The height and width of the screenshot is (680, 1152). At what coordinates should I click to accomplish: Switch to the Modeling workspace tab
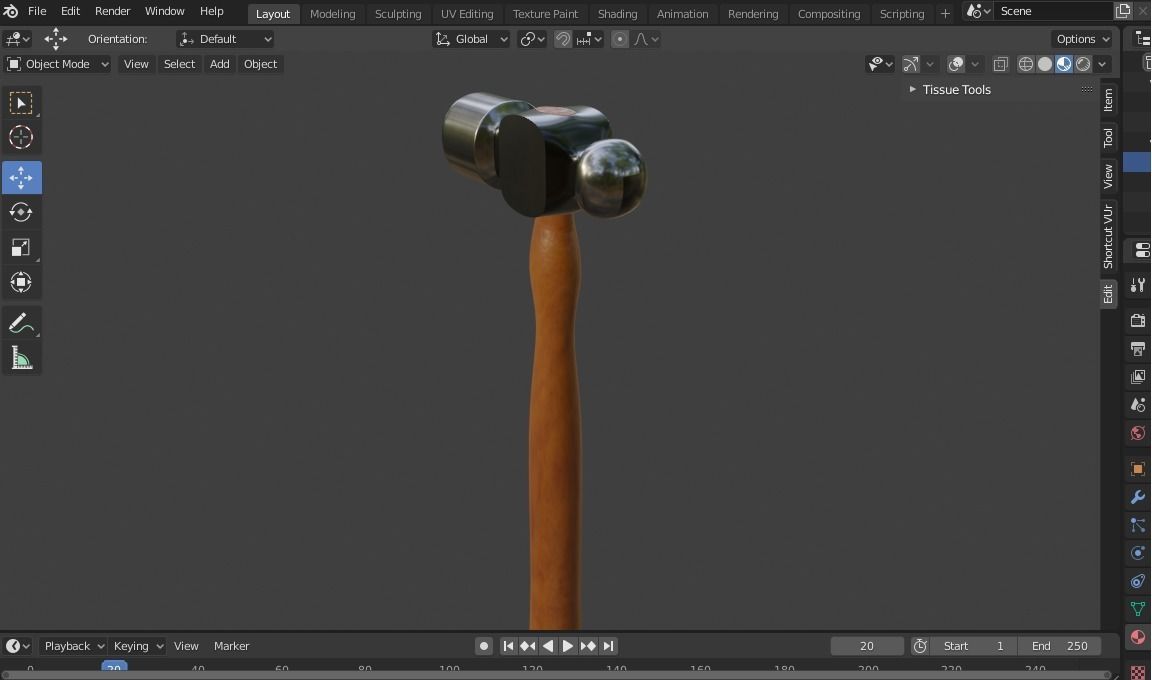(332, 13)
